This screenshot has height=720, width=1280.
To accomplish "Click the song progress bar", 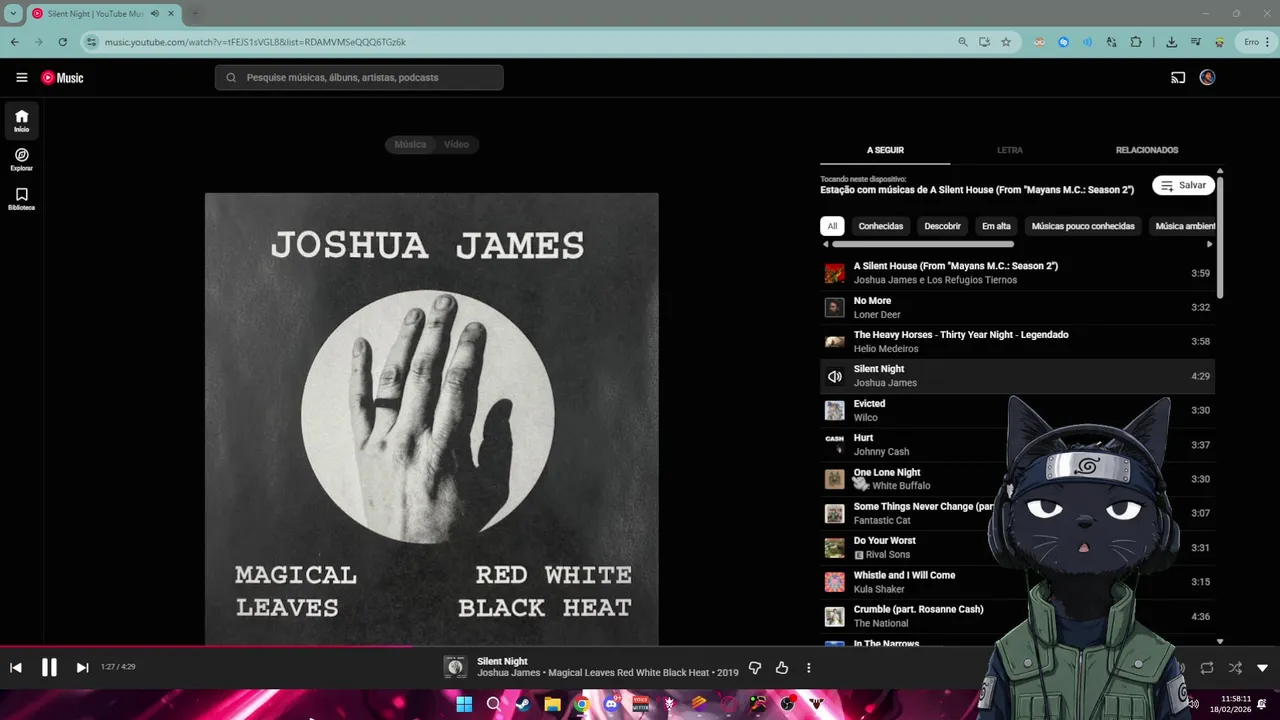I will [x=640, y=647].
